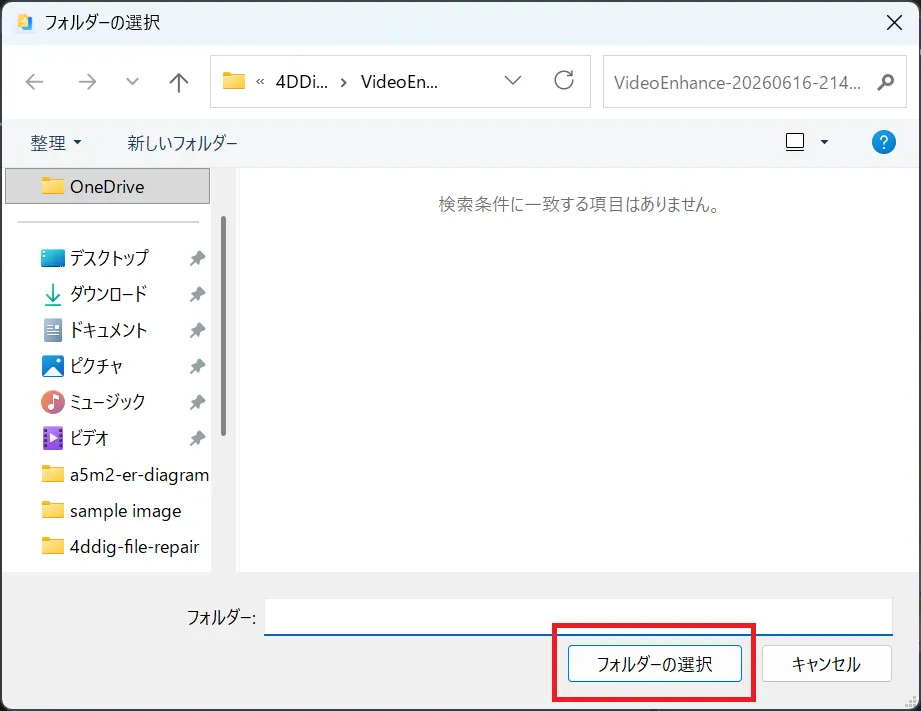921x711 pixels.
Task: Click the pin icon beside ドキュメント
Action: [197, 330]
